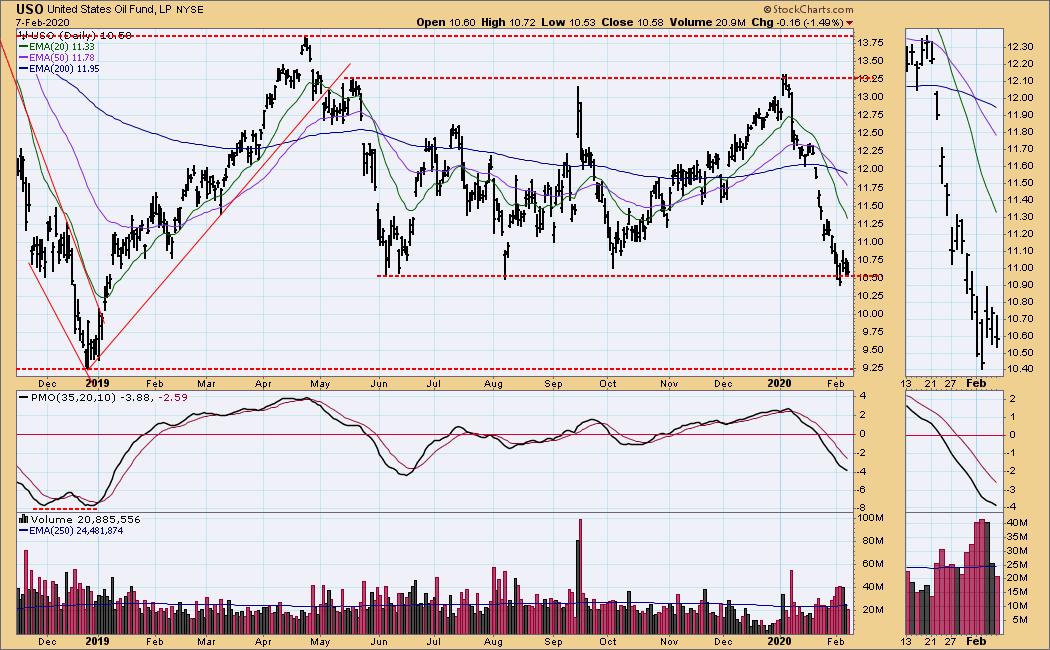The image size is (1050, 650).
Task: Click the 11.75 price axis label
Action: pyautogui.click(x=871, y=187)
